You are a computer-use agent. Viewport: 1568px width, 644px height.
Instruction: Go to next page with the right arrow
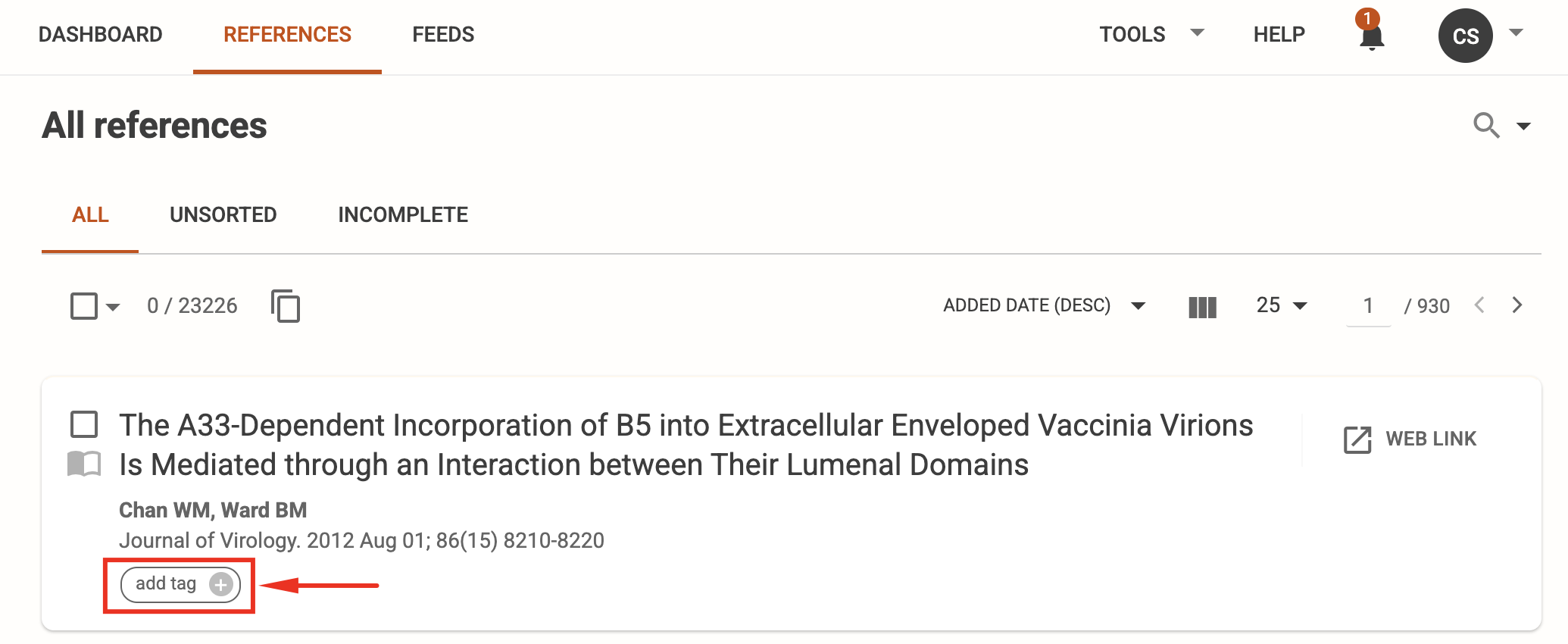[1517, 305]
